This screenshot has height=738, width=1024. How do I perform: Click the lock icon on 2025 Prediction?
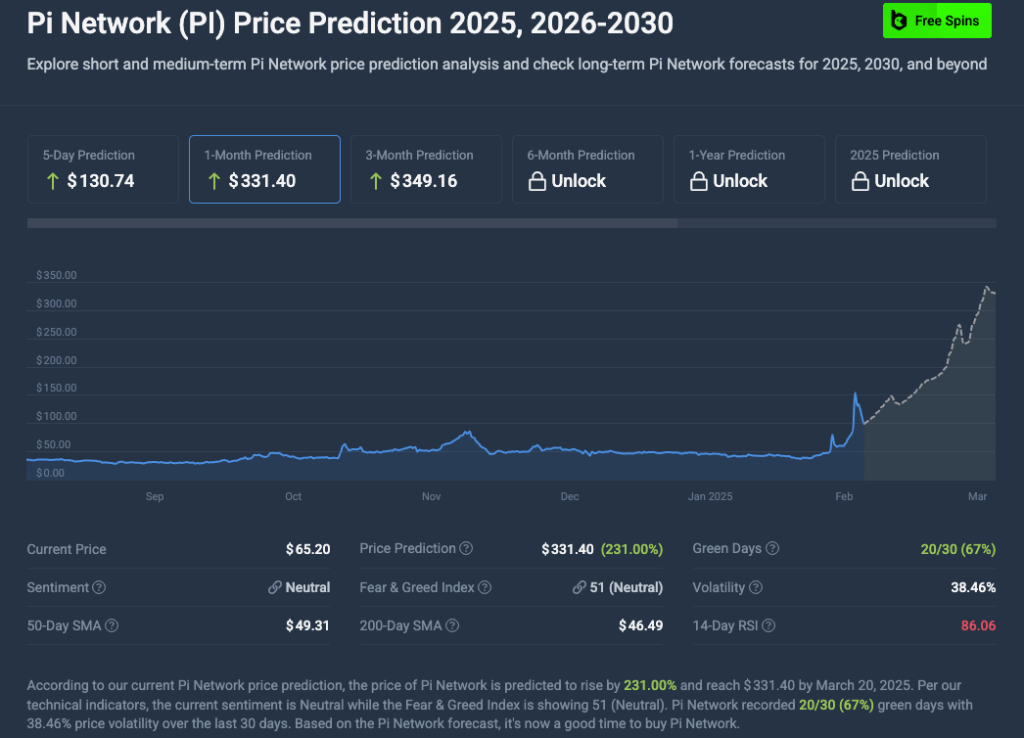tap(861, 181)
